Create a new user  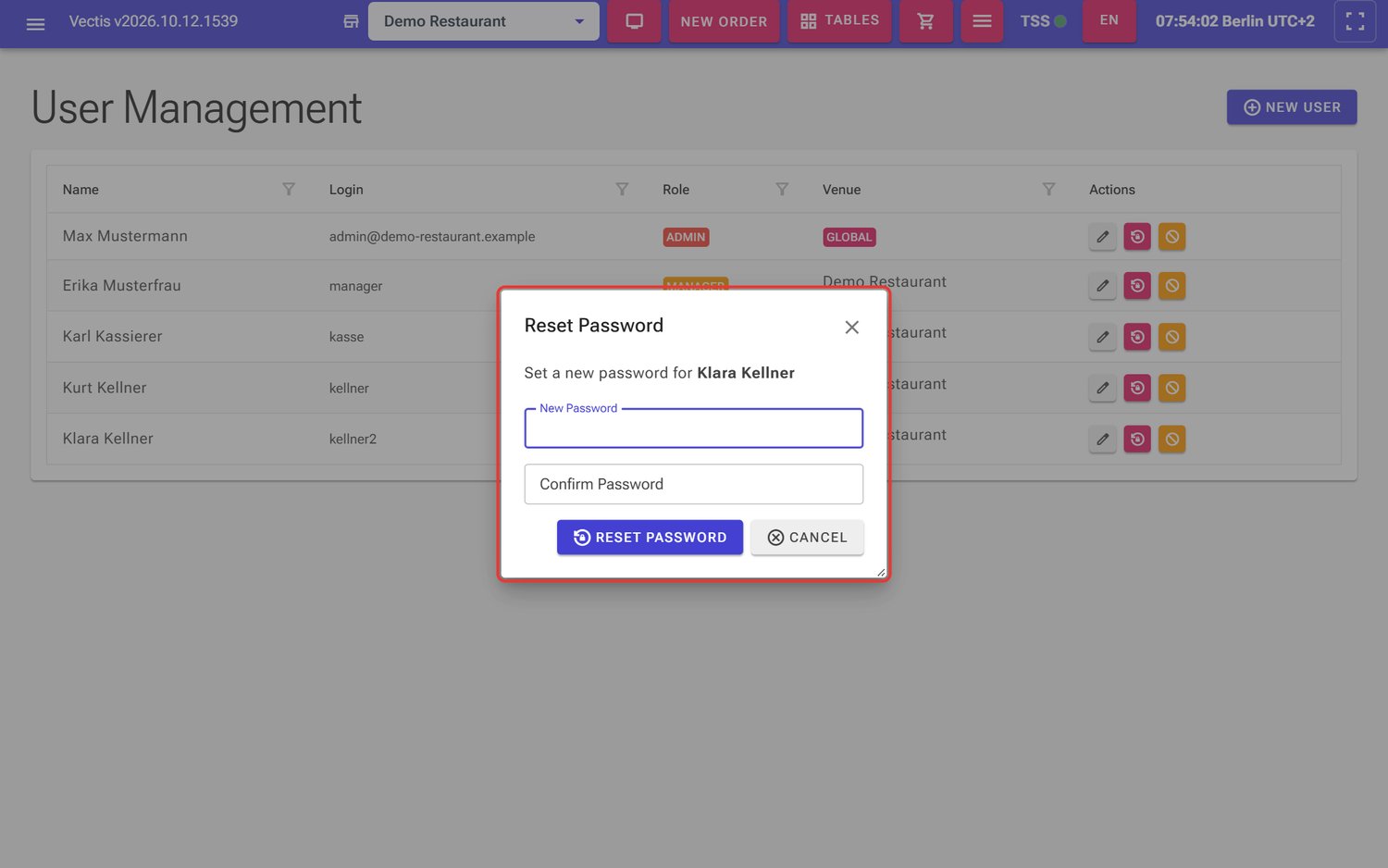coord(1292,107)
